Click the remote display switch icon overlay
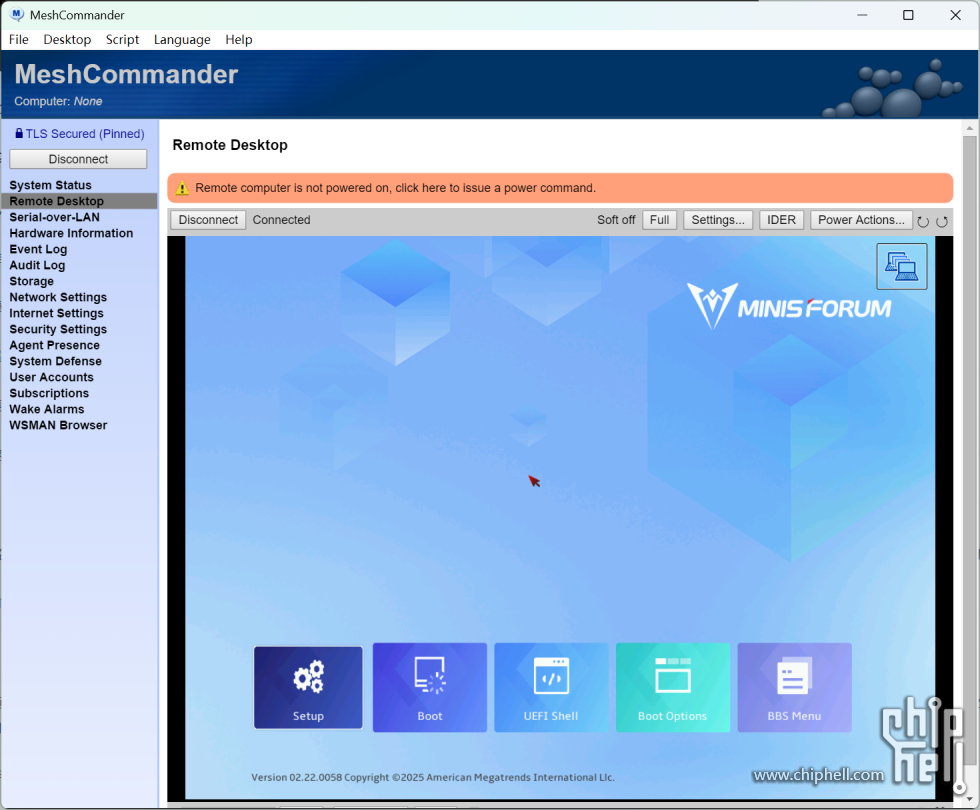Image resolution: width=980 pixels, height=810 pixels. click(901, 266)
